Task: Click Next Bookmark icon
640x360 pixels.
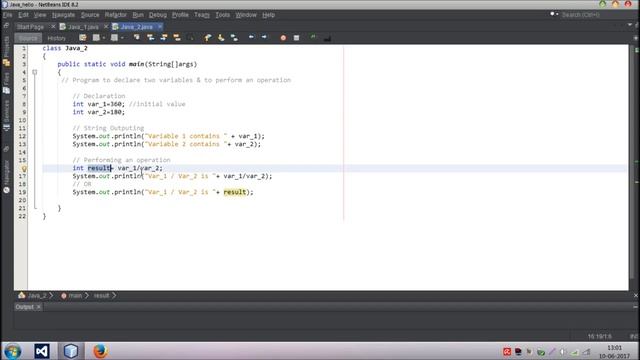Action: pyautogui.click(x=221, y=38)
